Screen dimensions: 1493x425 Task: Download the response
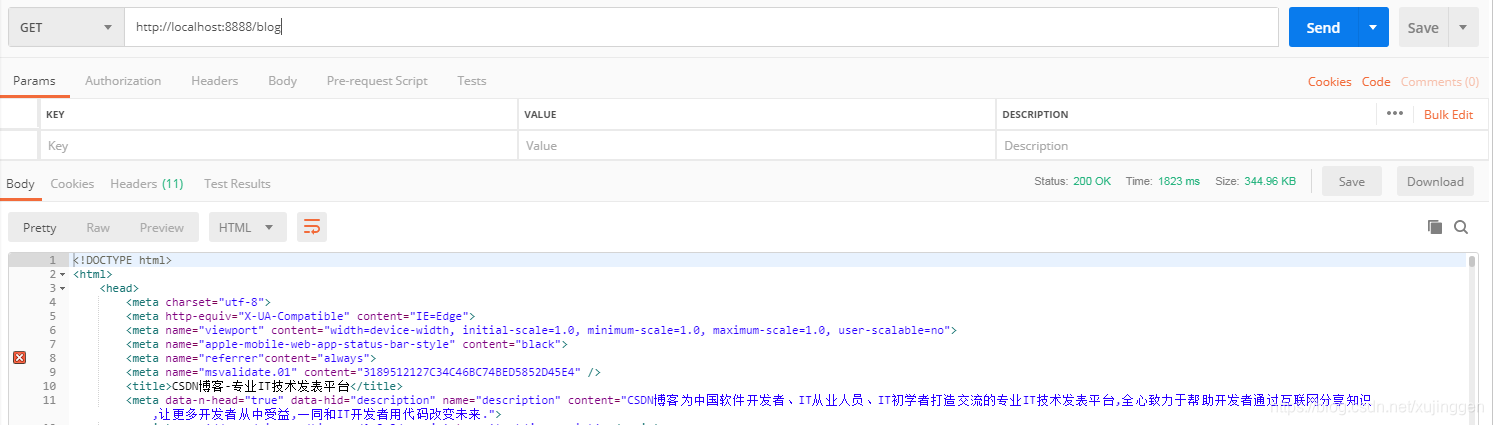coord(1435,181)
